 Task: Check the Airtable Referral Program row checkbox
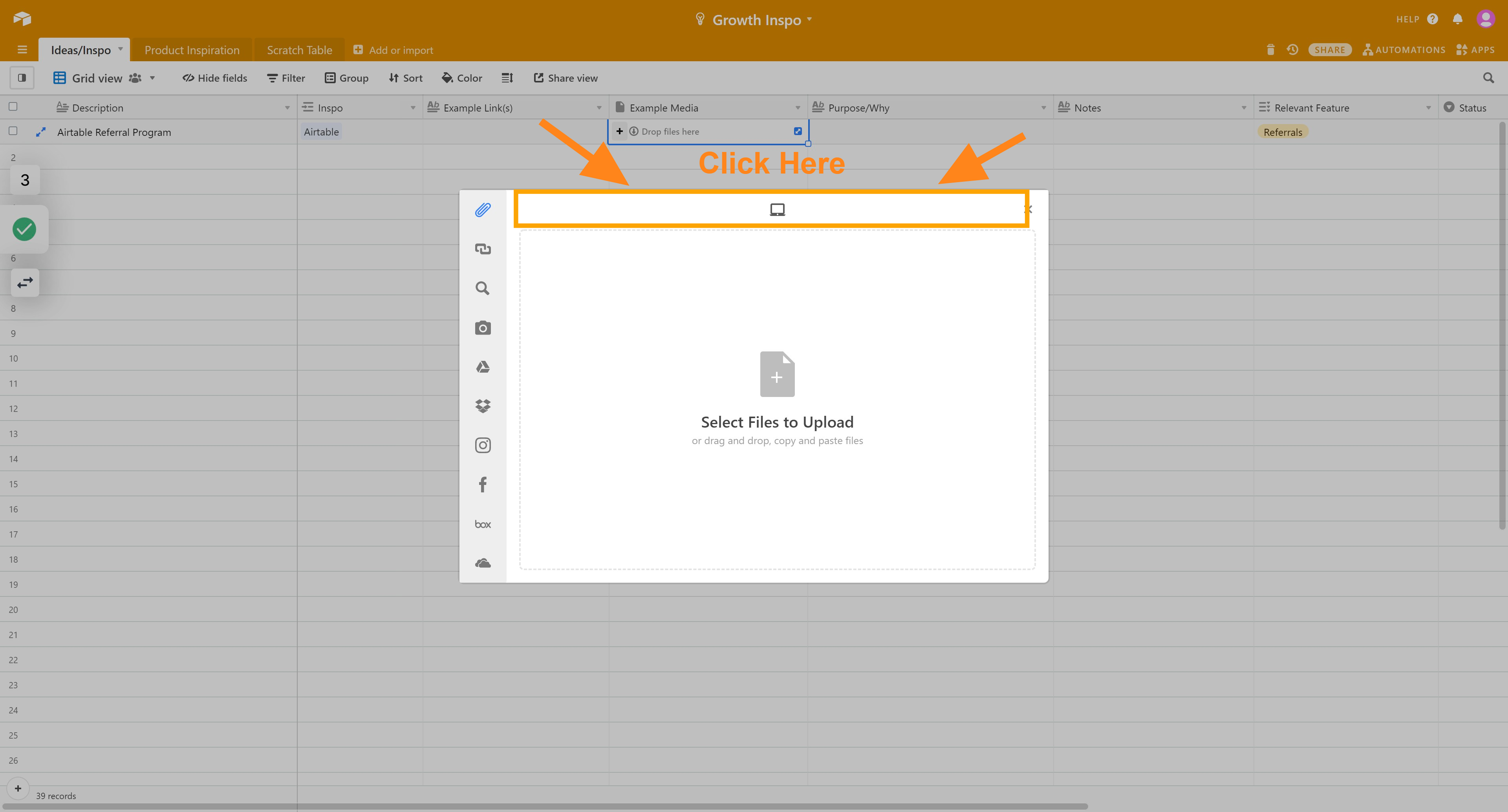click(13, 131)
